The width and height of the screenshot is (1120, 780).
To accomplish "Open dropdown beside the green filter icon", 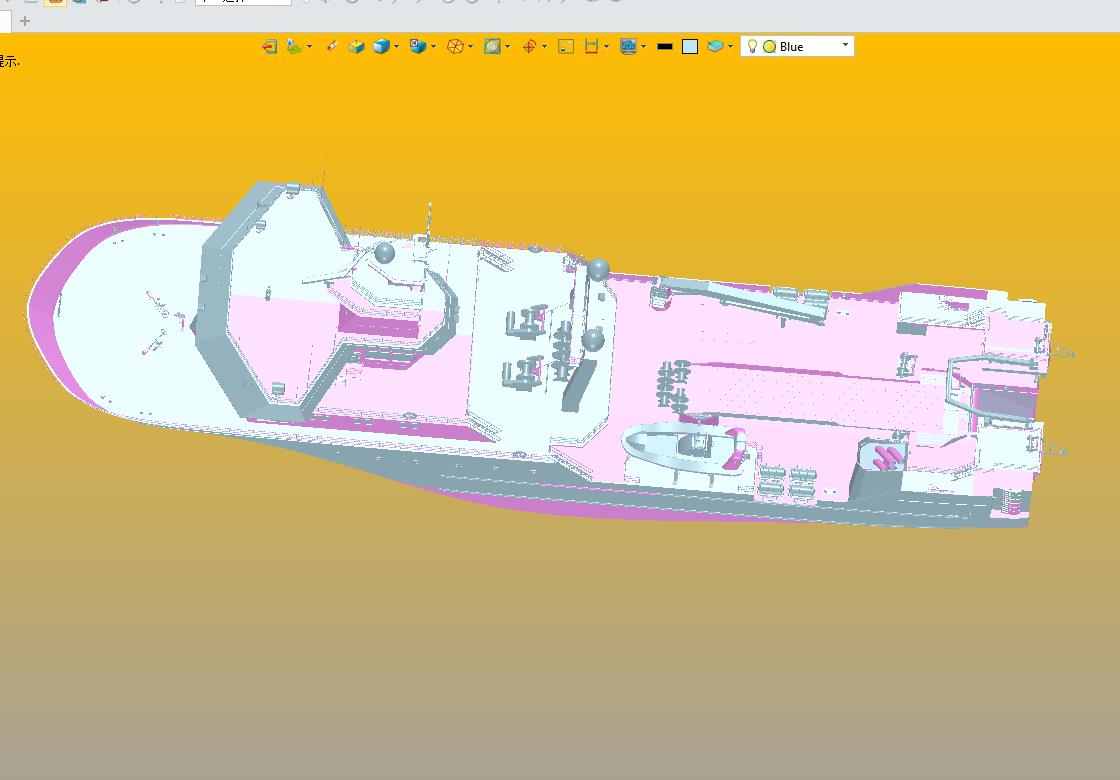I will click(309, 46).
